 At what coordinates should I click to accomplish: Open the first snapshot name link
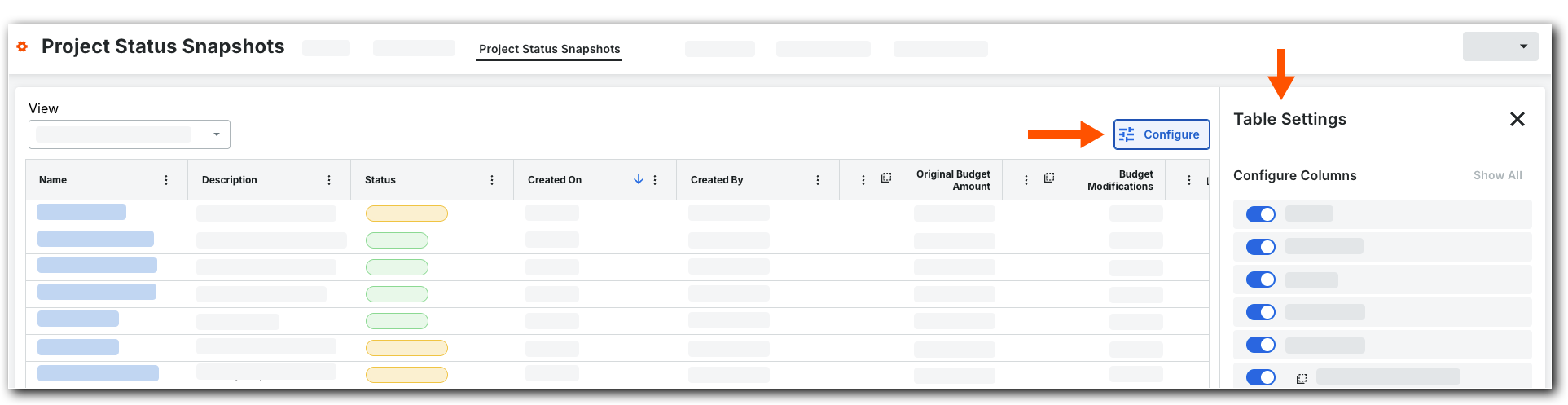tap(81, 212)
